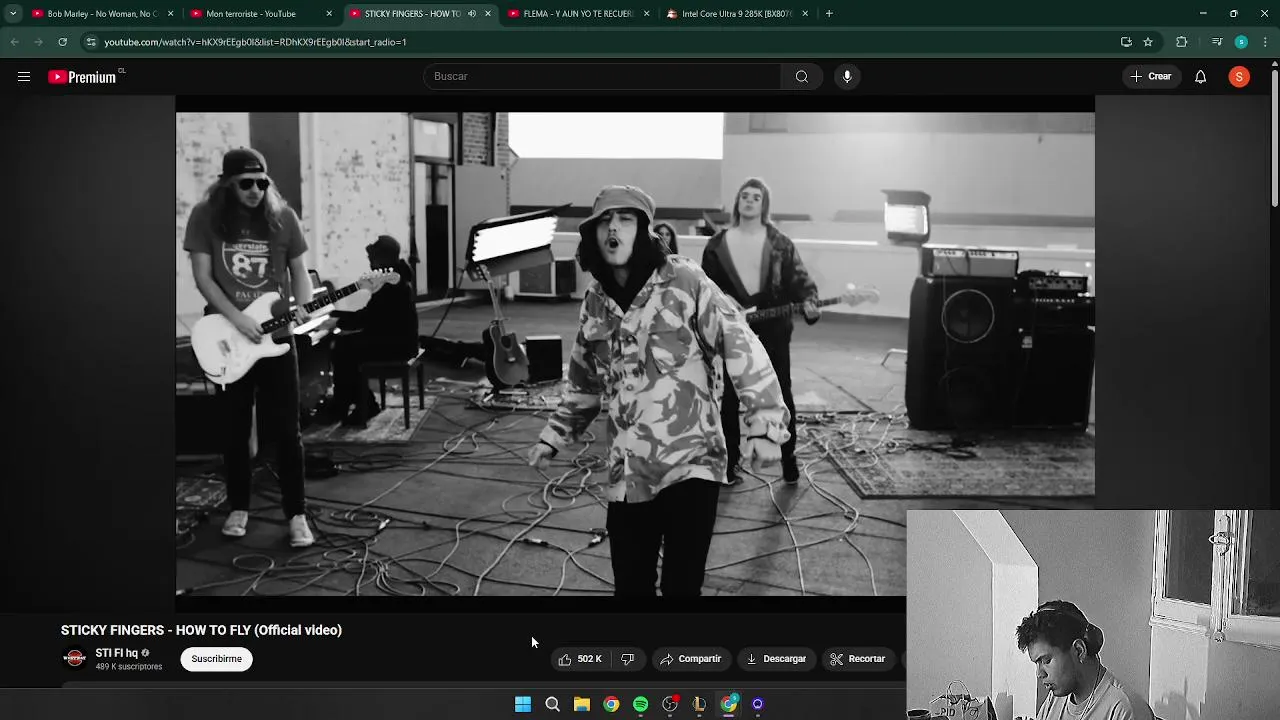This screenshot has width=1280, height=720.
Task: Like the video with 502 K thumbs up
Action: pyautogui.click(x=580, y=659)
